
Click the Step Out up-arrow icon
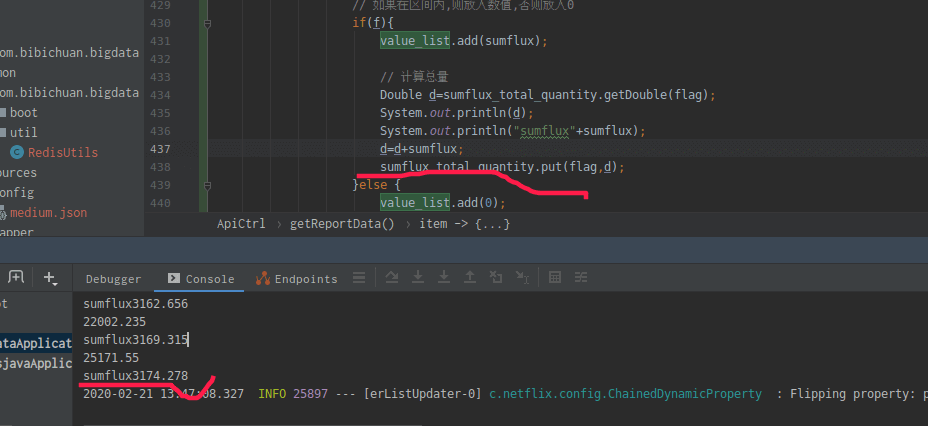(470, 278)
